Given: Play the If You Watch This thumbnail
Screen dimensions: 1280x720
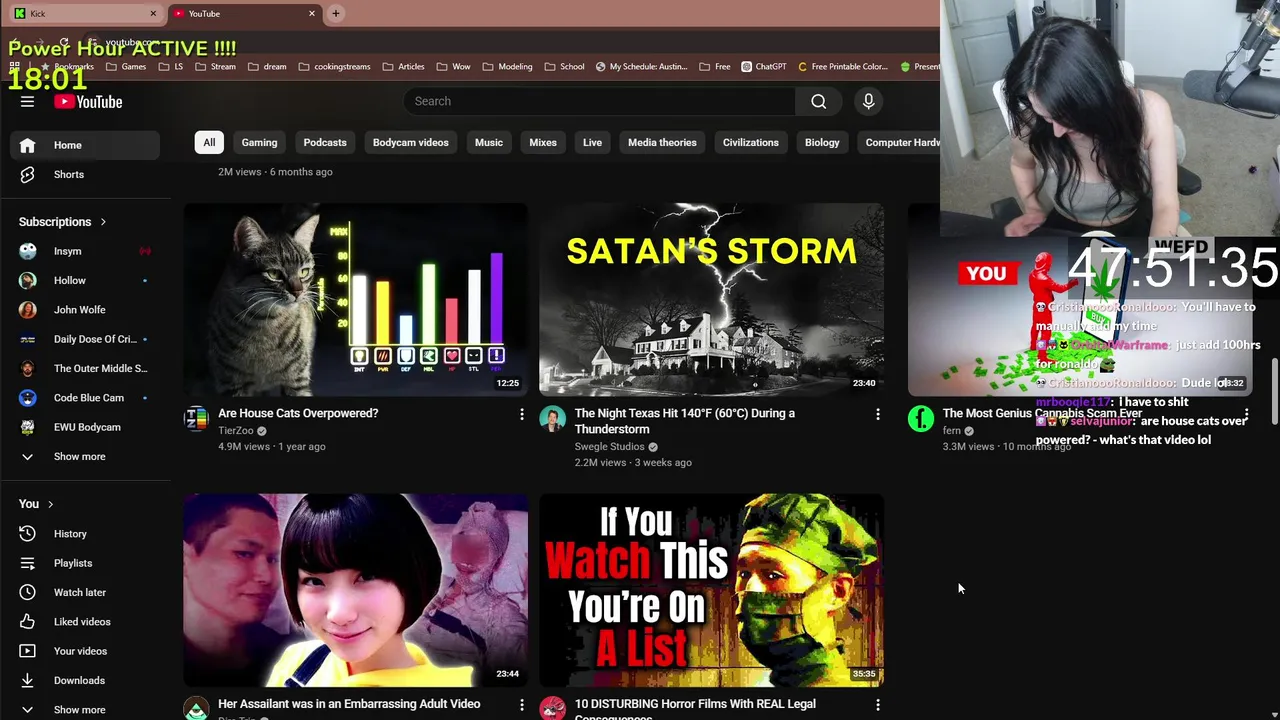Looking at the screenshot, I should (x=711, y=590).
